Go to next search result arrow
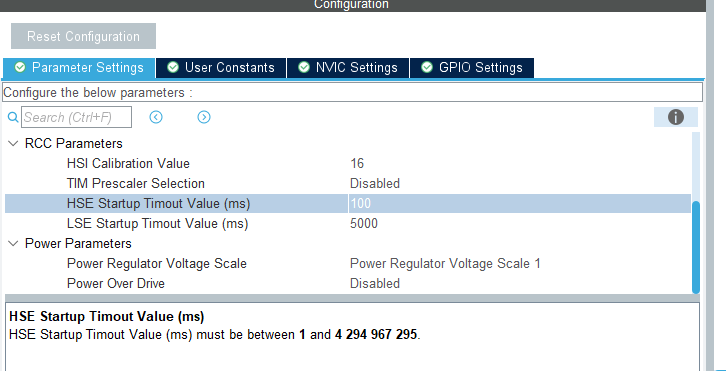The image size is (726, 371). pos(204,117)
